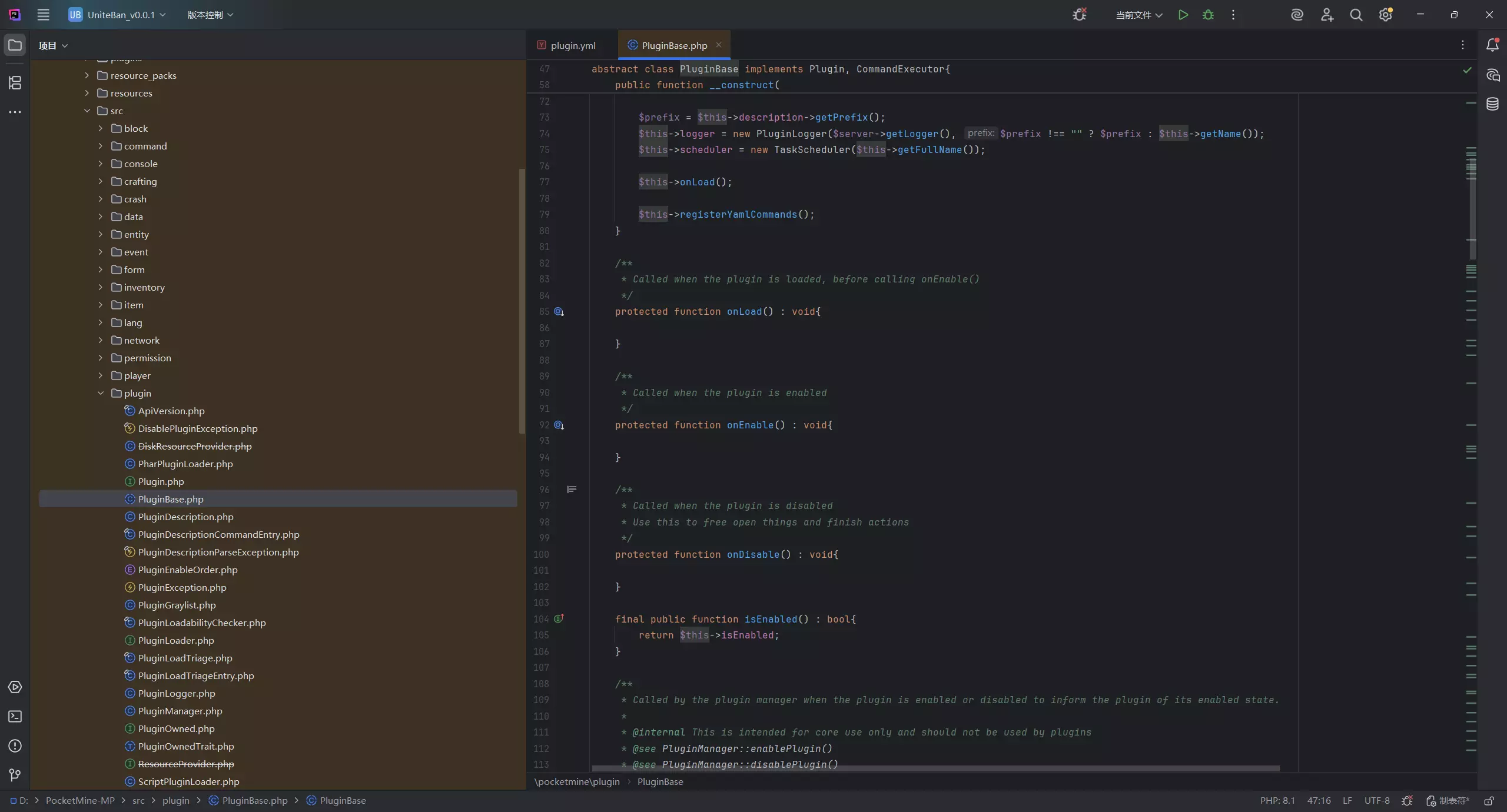Start debugging with the bug icon
1507x812 pixels.
tap(1208, 15)
